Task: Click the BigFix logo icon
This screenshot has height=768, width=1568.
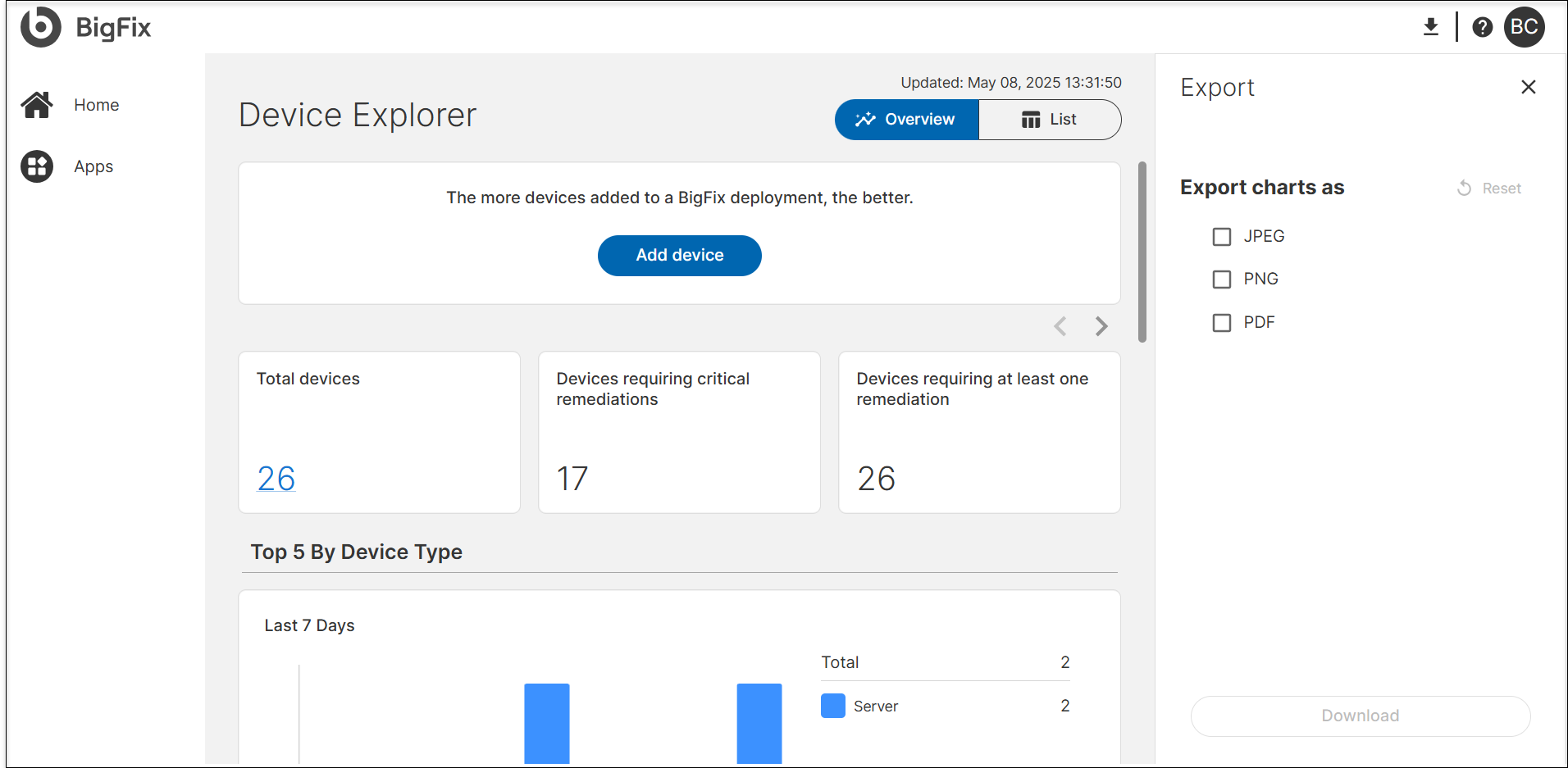Action: (41, 27)
